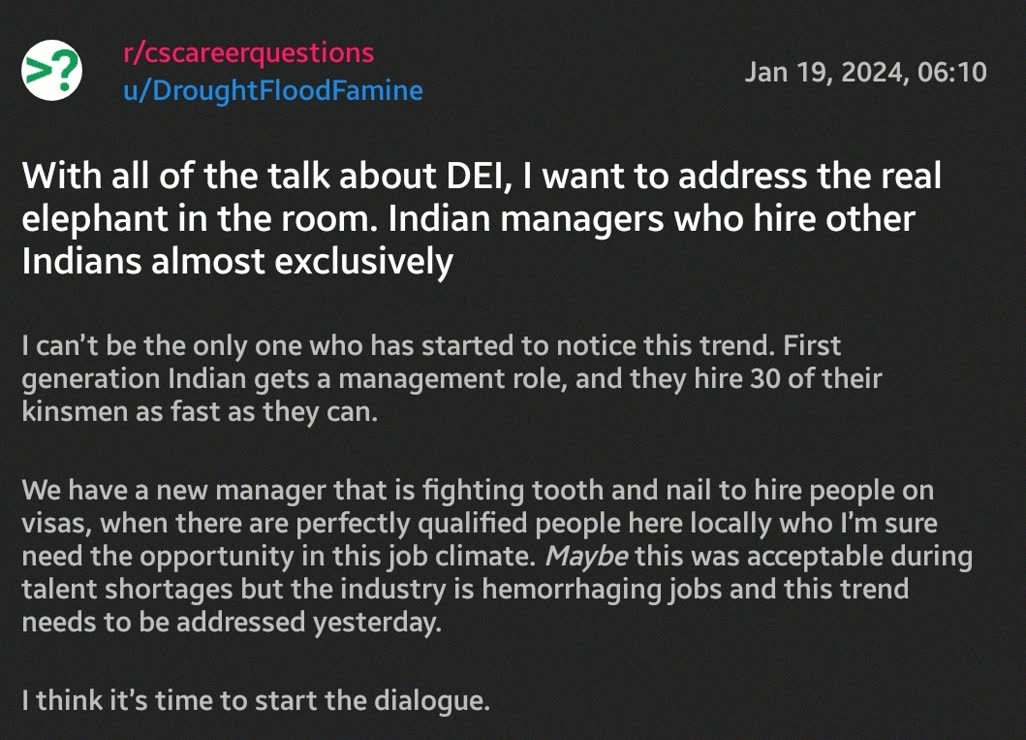Click the word visas in the second paragraph
1026x740 pixels.
52,523
